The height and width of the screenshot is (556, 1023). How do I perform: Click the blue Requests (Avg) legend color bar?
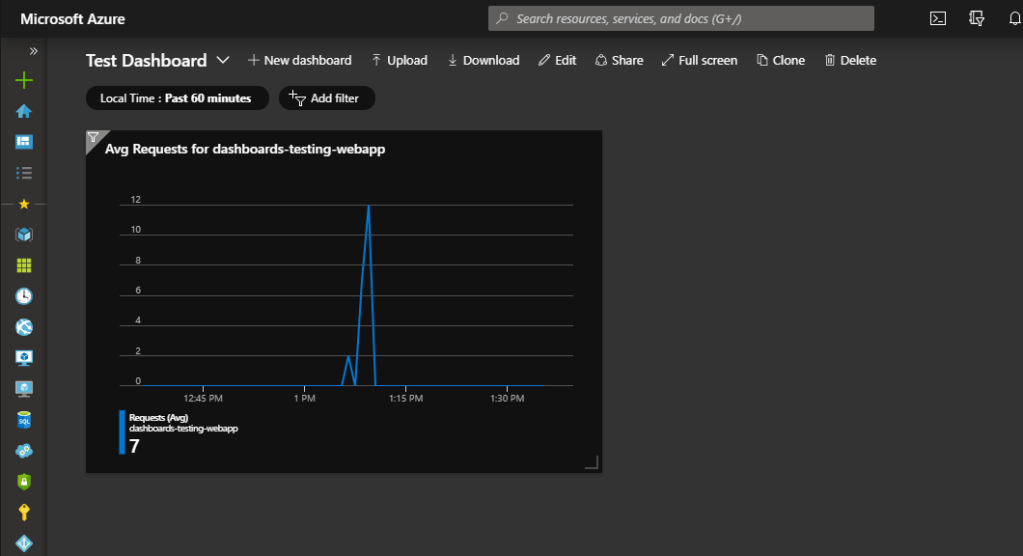pos(122,432)
